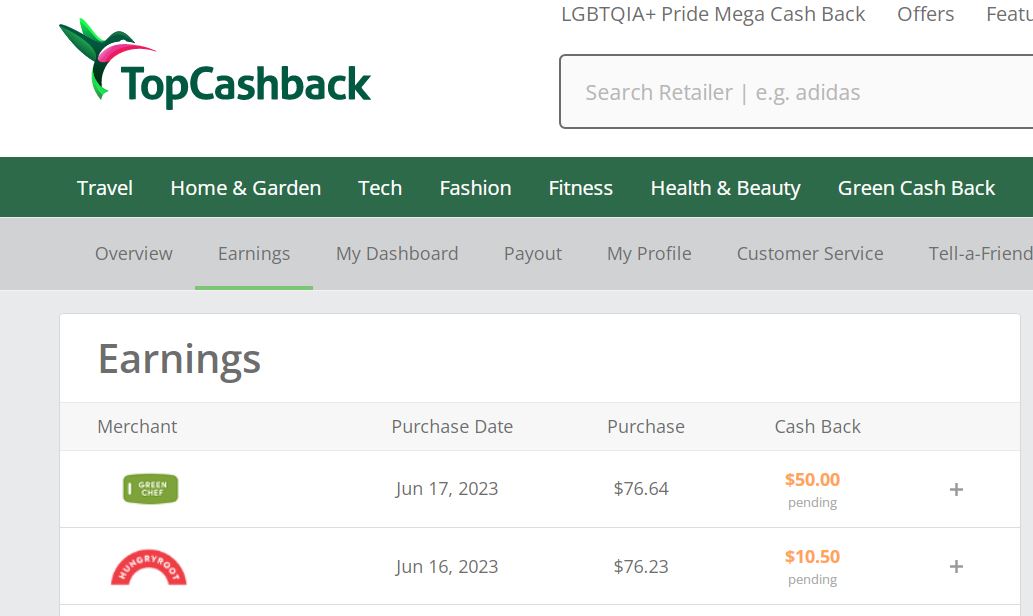
Task: Focus the Search Retailer input field
Action: pyautogui.click(x=796, y=92)
